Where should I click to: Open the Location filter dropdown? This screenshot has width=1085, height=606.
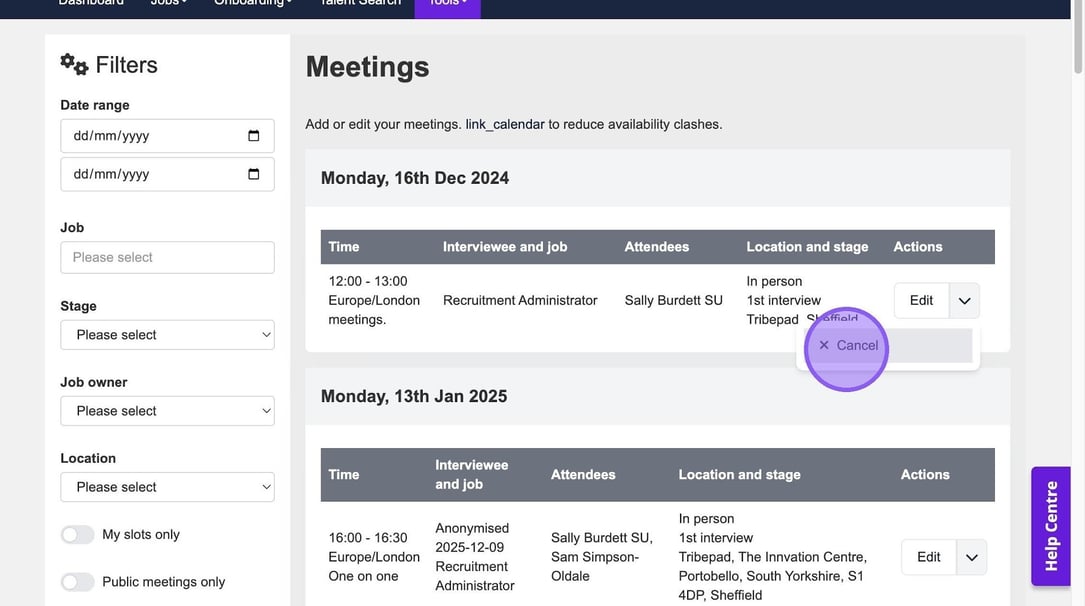coord(167,487)
